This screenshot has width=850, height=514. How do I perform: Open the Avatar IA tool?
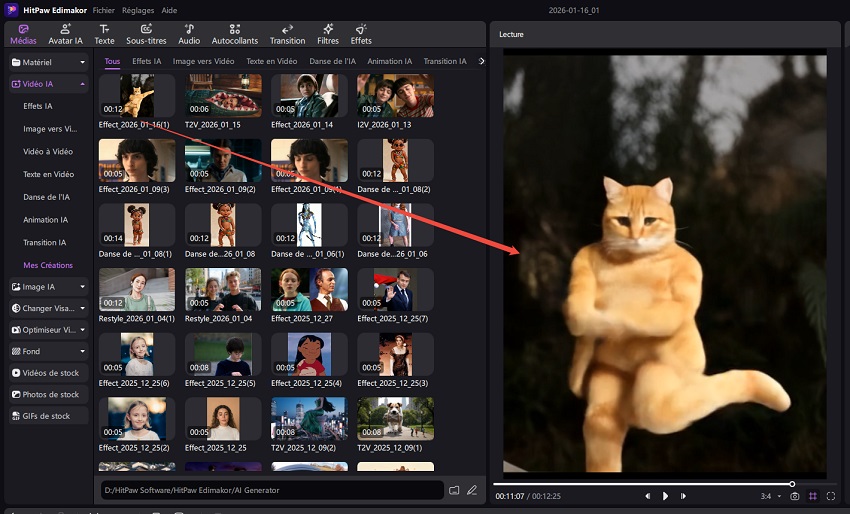[65, 35]
